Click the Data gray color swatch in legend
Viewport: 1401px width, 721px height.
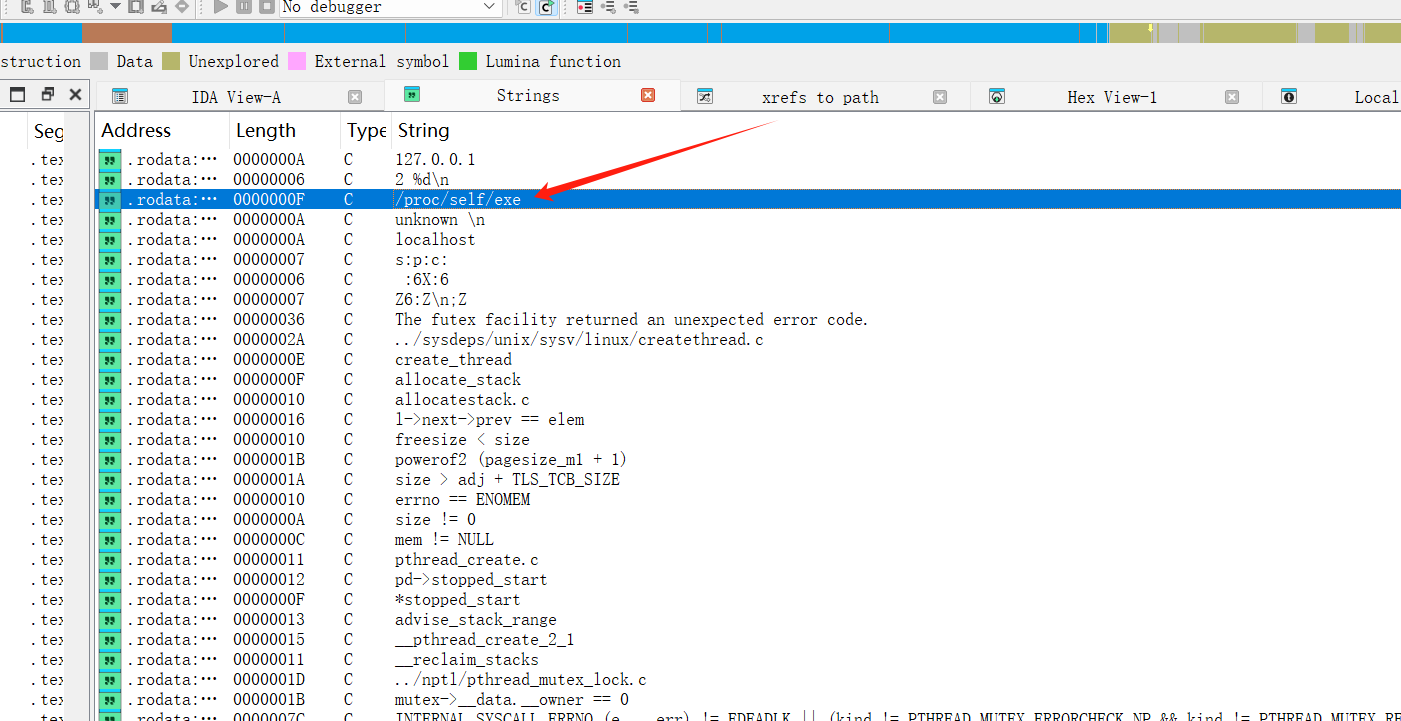click(98, 61)
